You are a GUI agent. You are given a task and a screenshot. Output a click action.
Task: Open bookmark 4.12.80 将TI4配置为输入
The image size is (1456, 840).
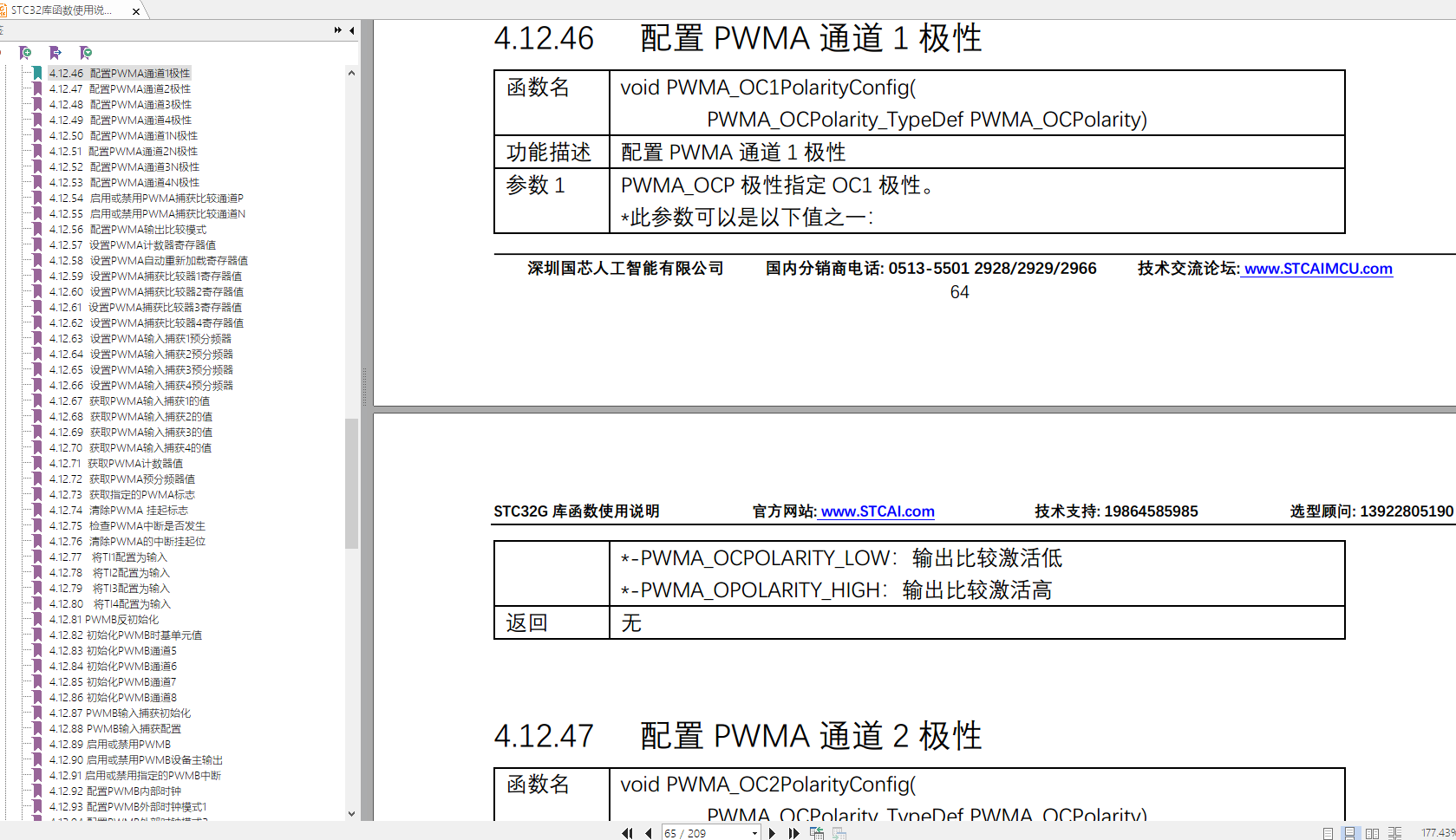[x=110, y=604]
